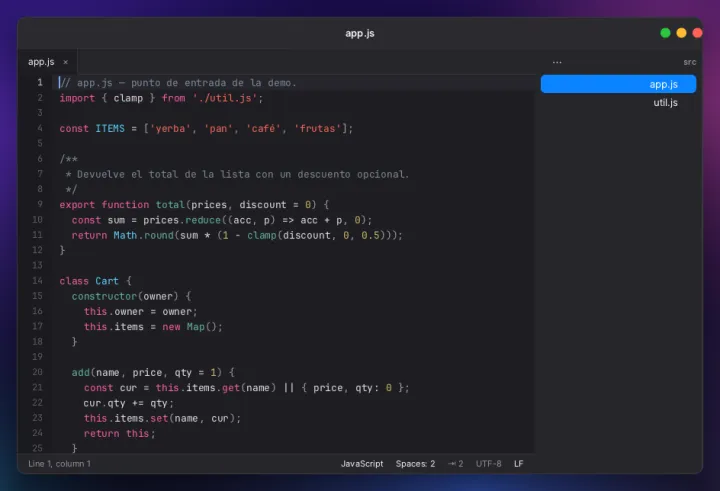Viewport: 720px width, 491px height.
Task: Click the reduce method call
Action: [x=203, y=220]
